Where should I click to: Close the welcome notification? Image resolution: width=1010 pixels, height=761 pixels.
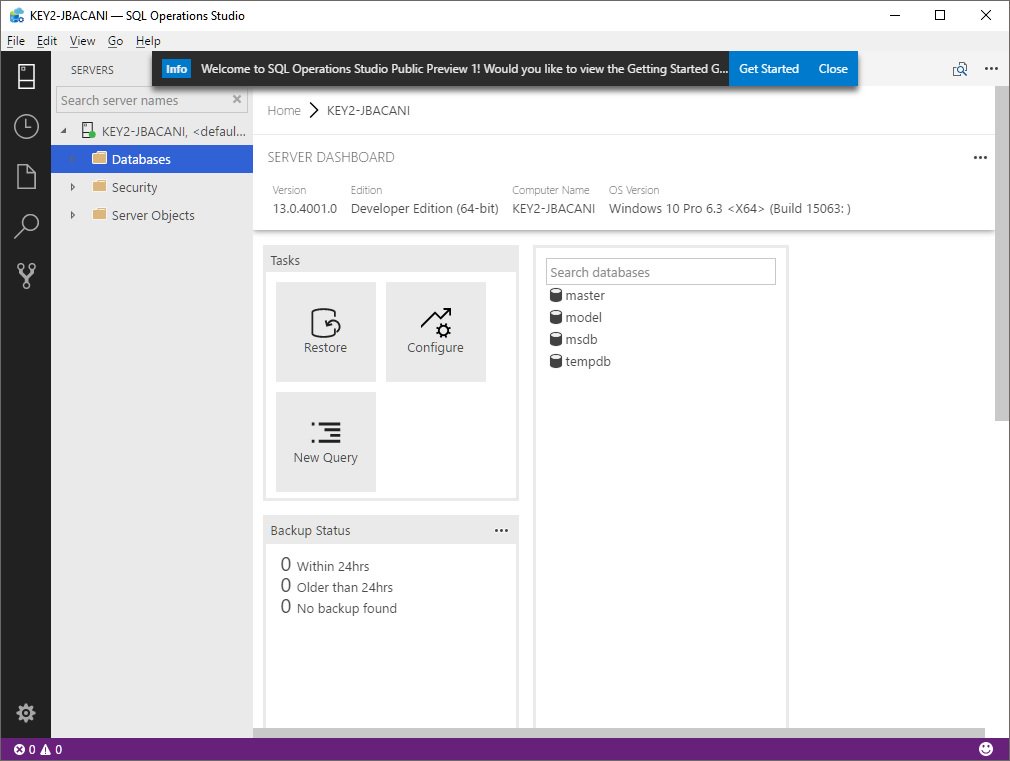click(x=833, y=69)
